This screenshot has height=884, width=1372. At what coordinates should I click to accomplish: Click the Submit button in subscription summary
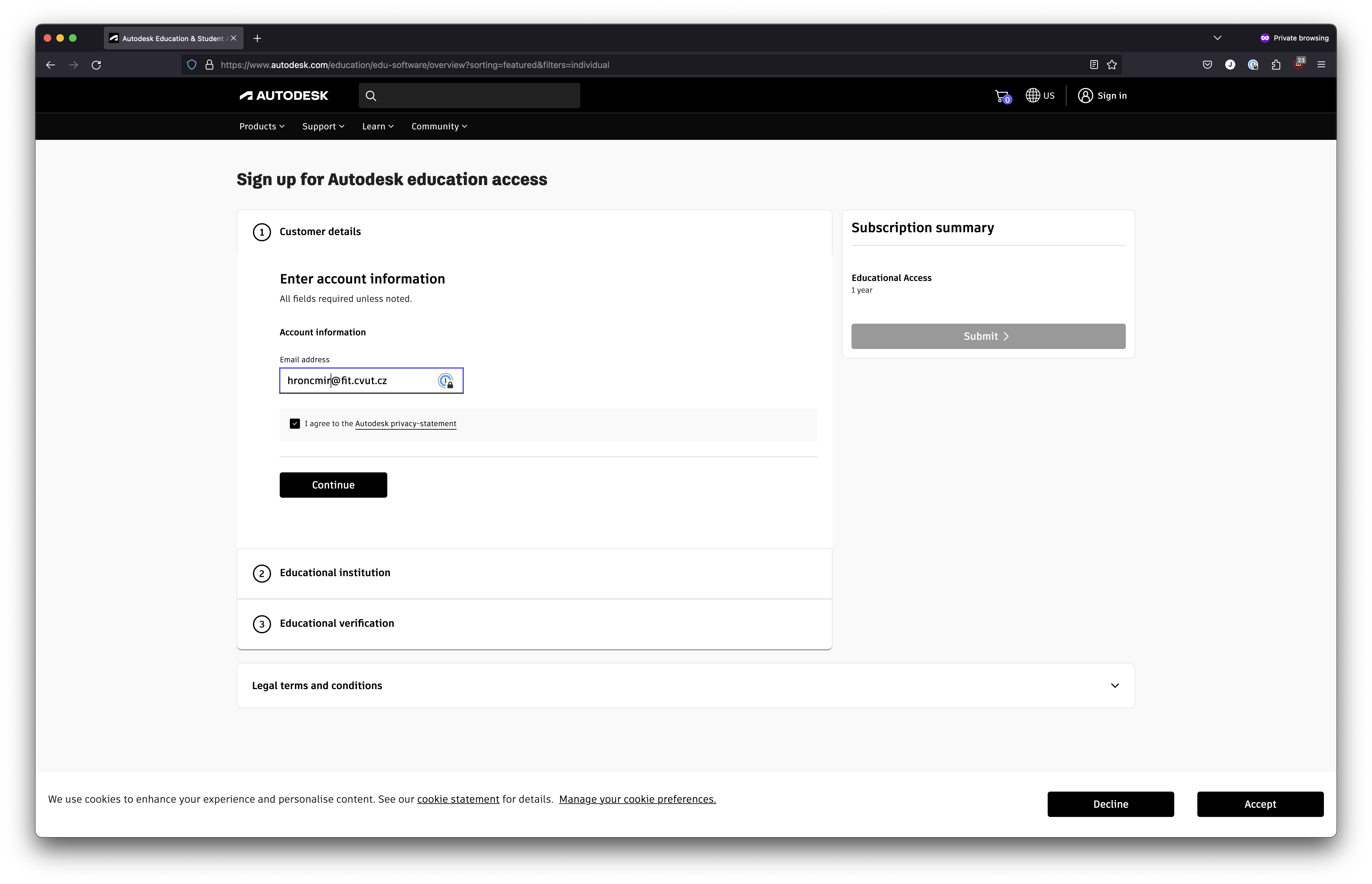click(x=988, y=336)
